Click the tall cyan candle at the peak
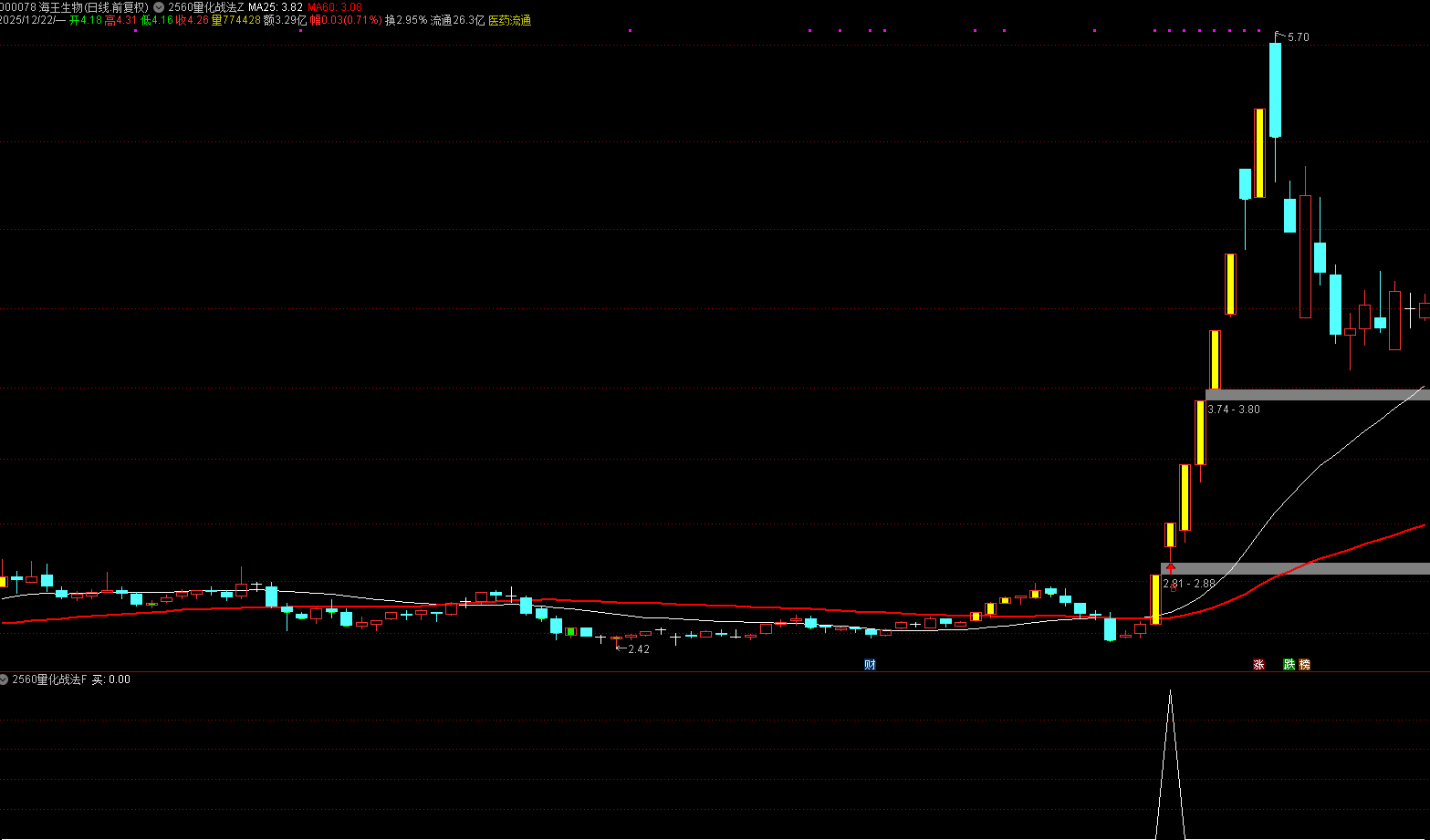Screen dimensions: 1430x840 [x=1275, y=89]
